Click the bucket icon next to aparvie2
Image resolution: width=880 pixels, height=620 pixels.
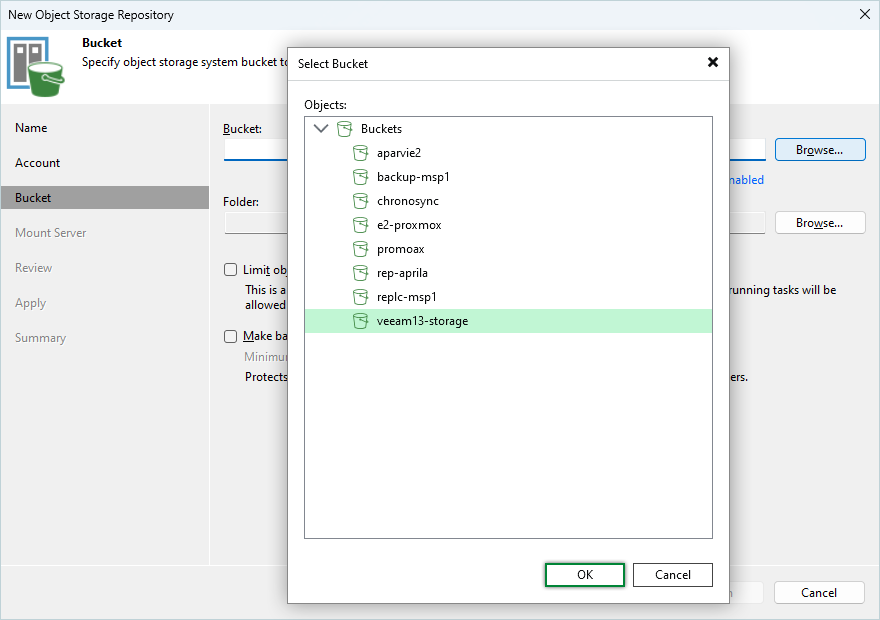point(361,153)
